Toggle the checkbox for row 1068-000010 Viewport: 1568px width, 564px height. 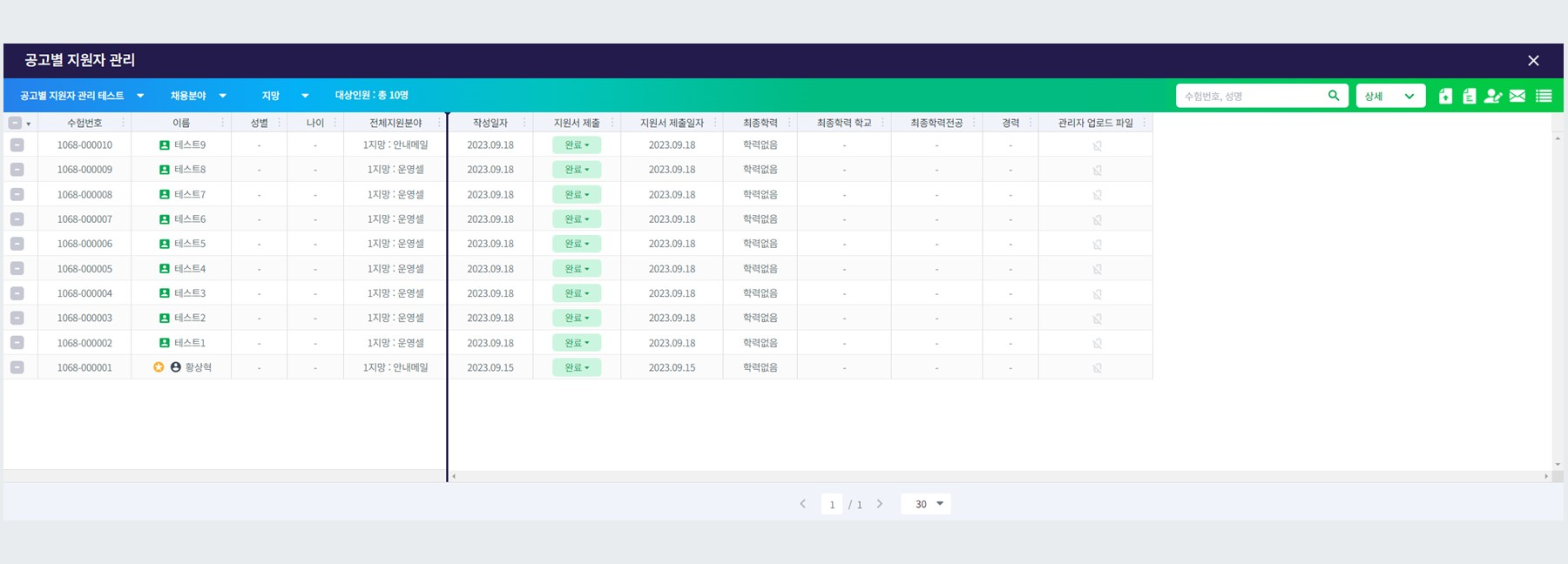(x=17, y=144)
